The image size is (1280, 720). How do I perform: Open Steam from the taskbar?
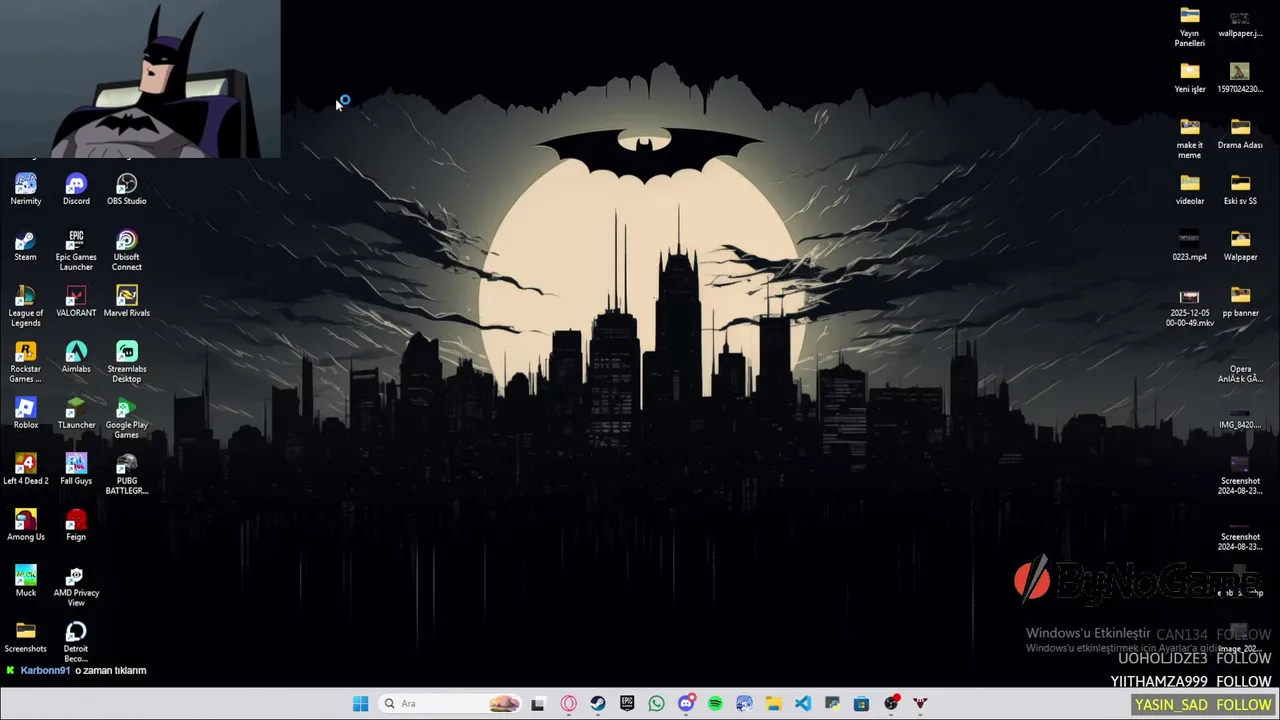pos(597,704)
